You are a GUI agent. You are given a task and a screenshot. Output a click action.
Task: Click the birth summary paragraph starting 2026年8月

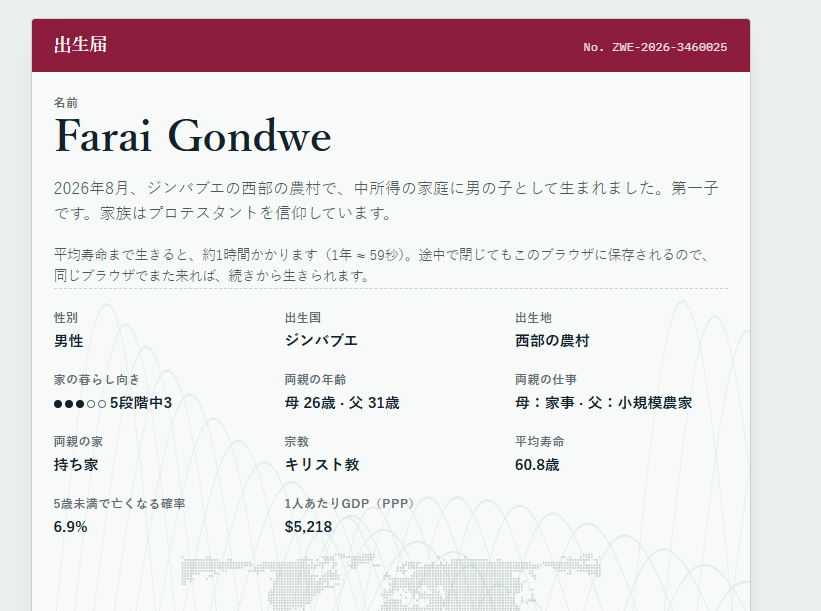coord(386,200)
